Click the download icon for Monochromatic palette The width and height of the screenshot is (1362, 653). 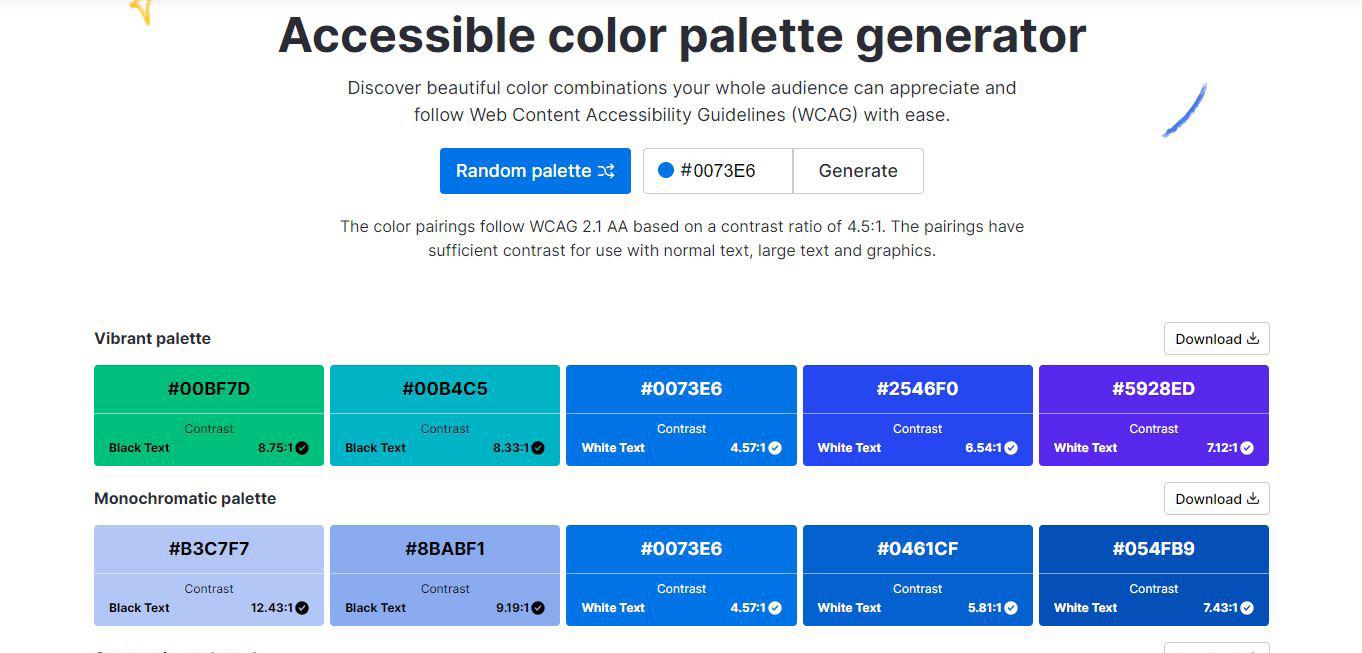click(1252, 499)
